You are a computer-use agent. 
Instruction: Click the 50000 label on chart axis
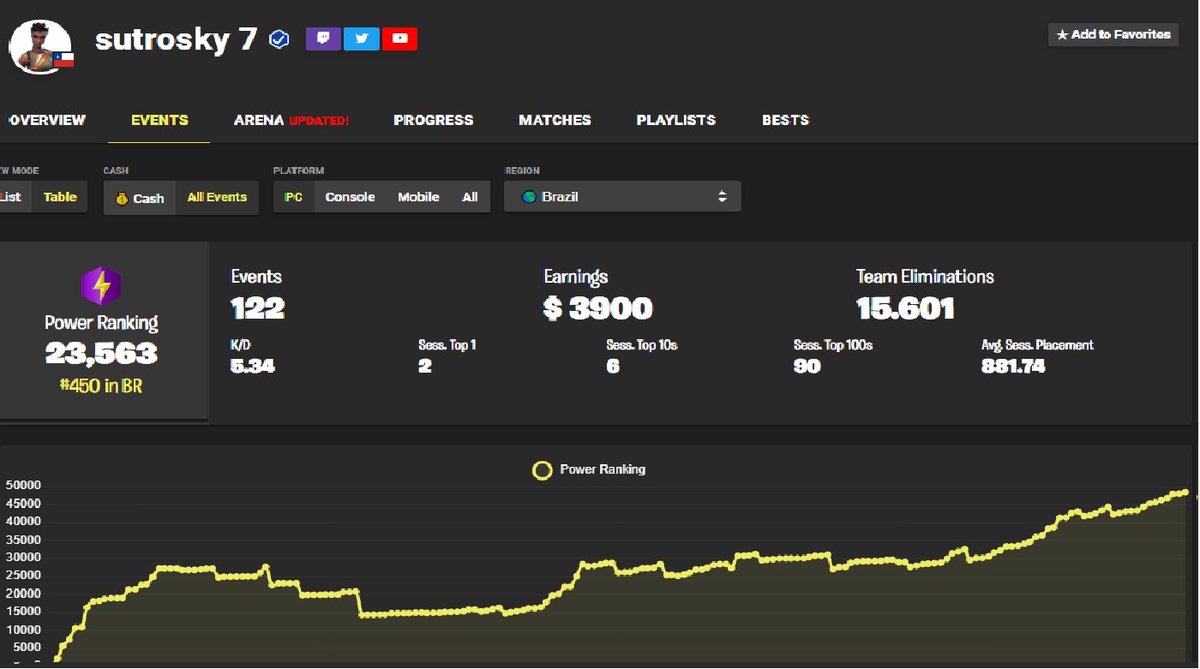pos(22,485)
